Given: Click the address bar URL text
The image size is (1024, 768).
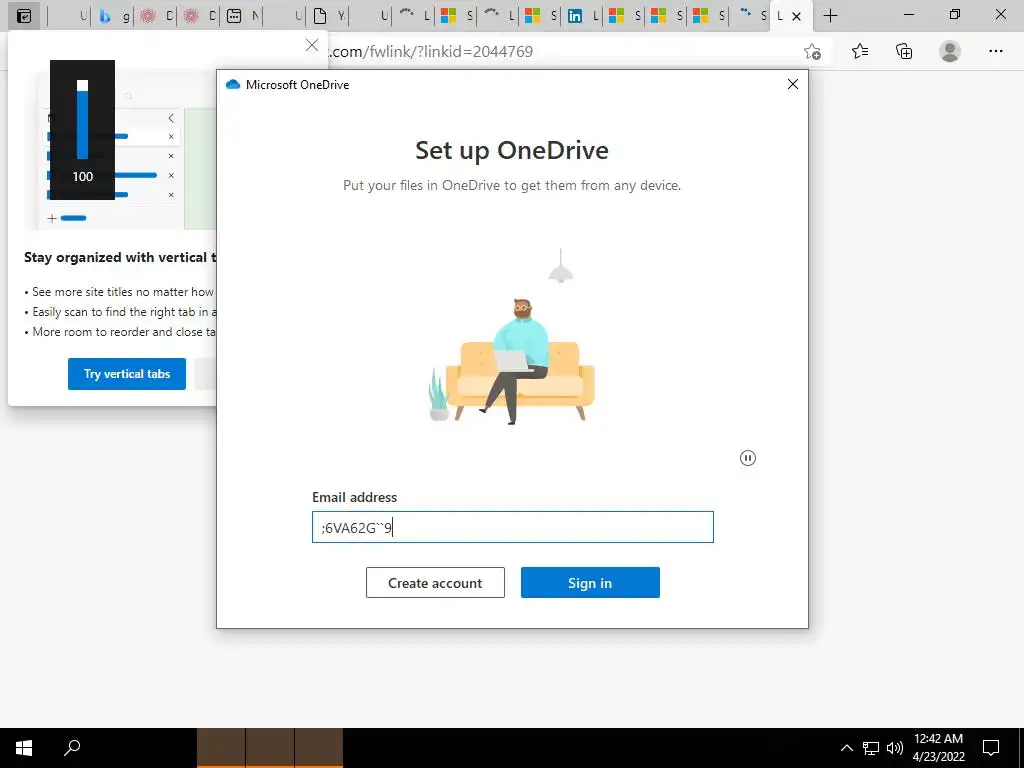Looking at the screenshot, I should click(431, 52).
